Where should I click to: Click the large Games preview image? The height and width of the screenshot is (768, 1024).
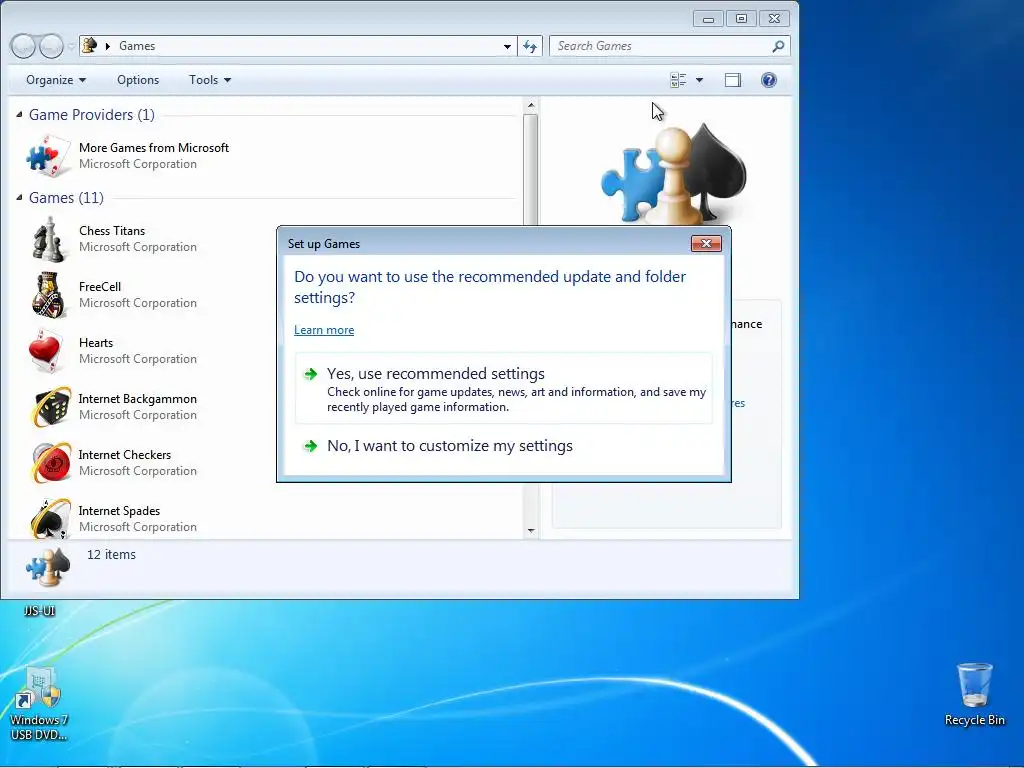click(674, 174)
